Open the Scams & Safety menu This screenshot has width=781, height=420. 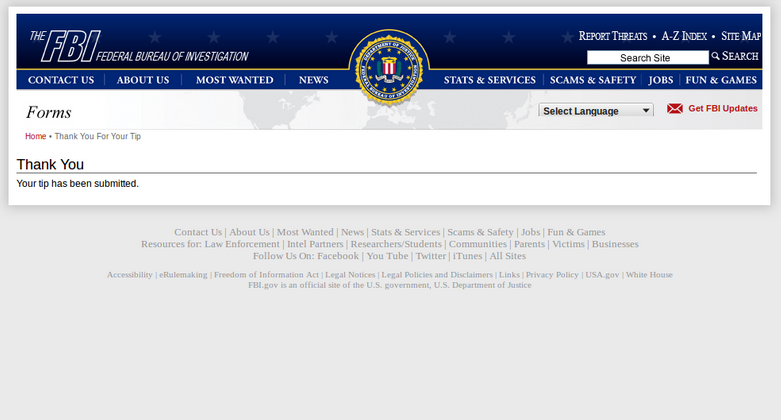point(593,80)
